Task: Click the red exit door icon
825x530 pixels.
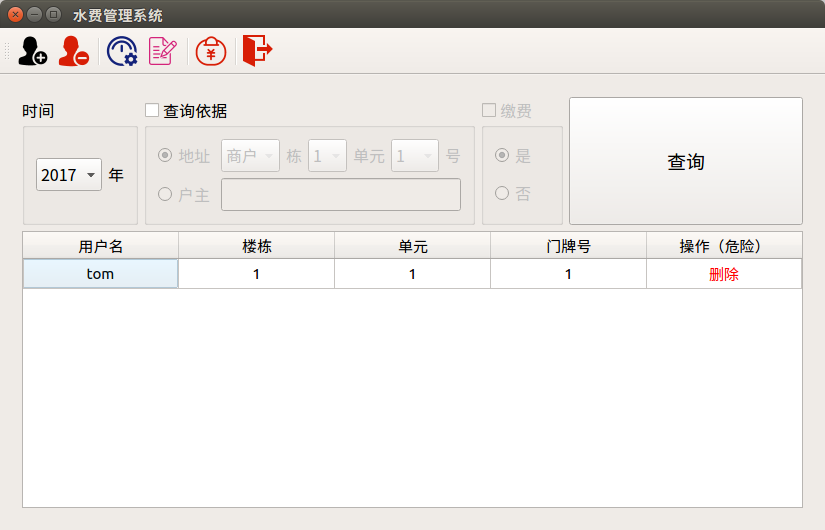Action: (257, 51)
